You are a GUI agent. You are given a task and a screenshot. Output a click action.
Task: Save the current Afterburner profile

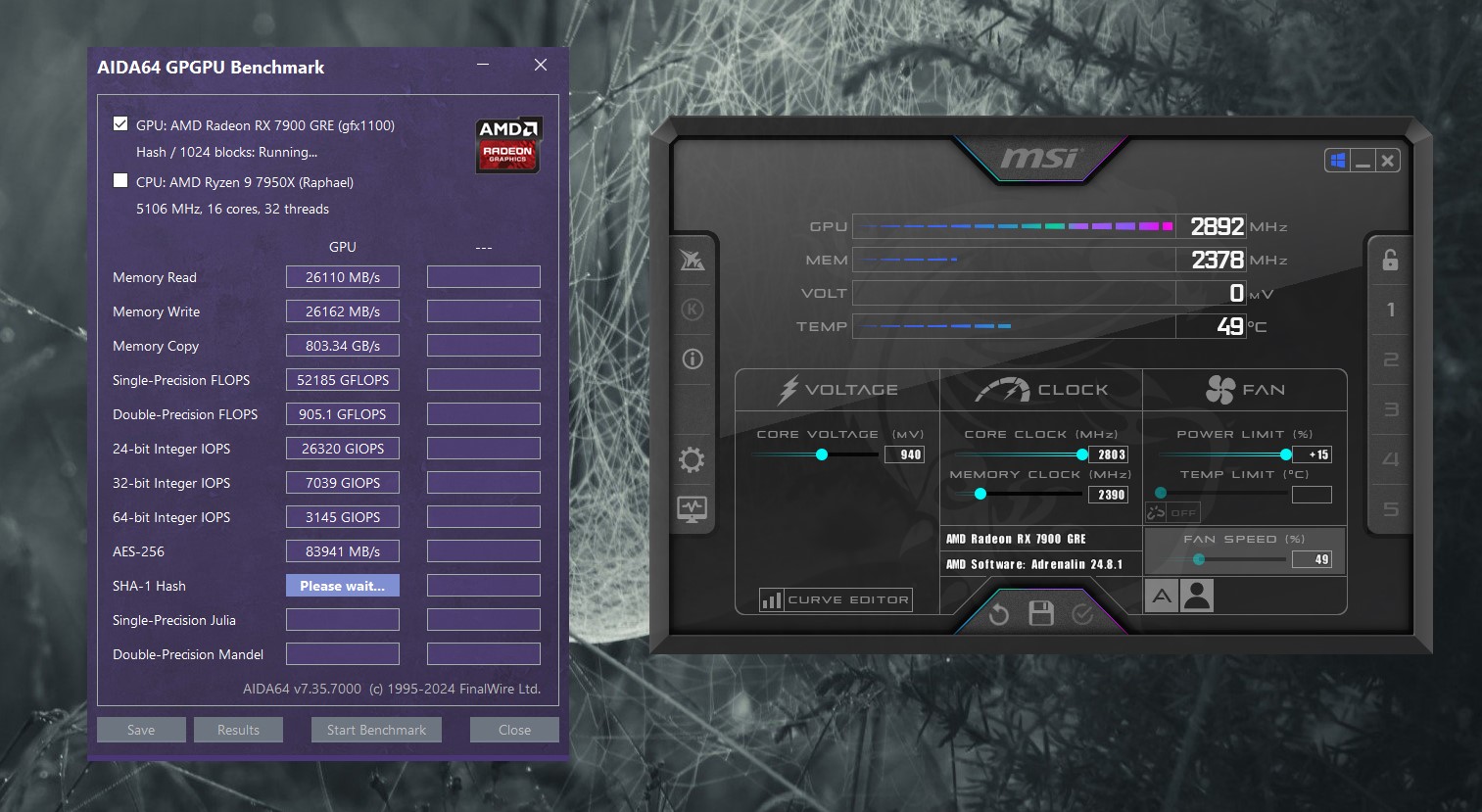[x=1041, y=614]
